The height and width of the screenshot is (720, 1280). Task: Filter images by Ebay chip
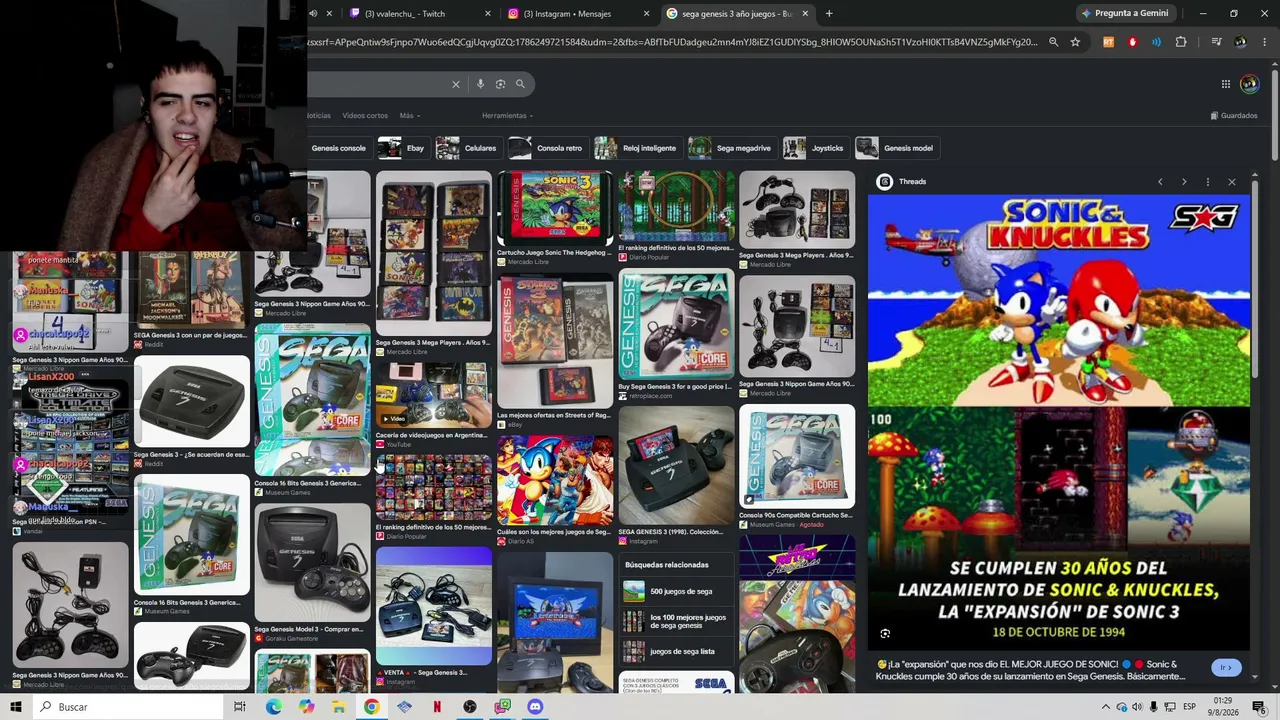tap(403, 148)
